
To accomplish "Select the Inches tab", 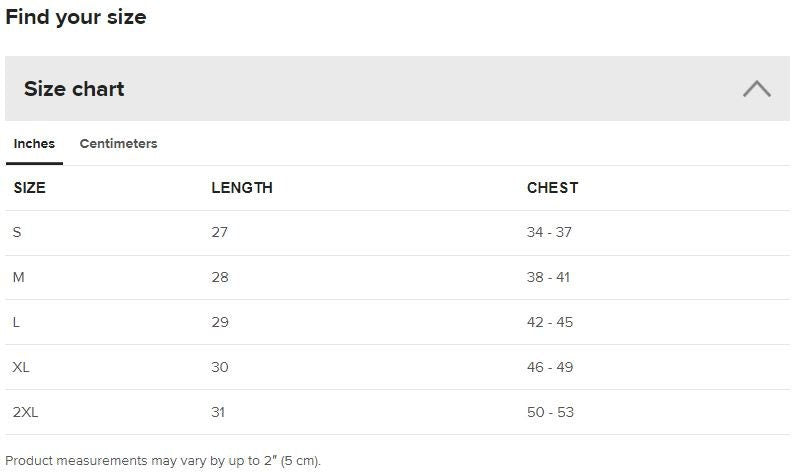I will pyautogui.click(x=34, y=144).
